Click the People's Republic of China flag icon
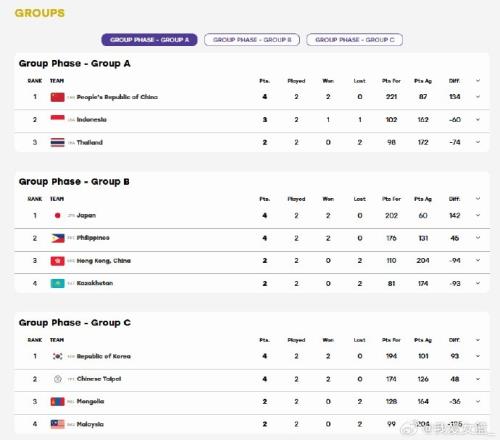The height and width of the screenshot is (440, 500). 57,97
